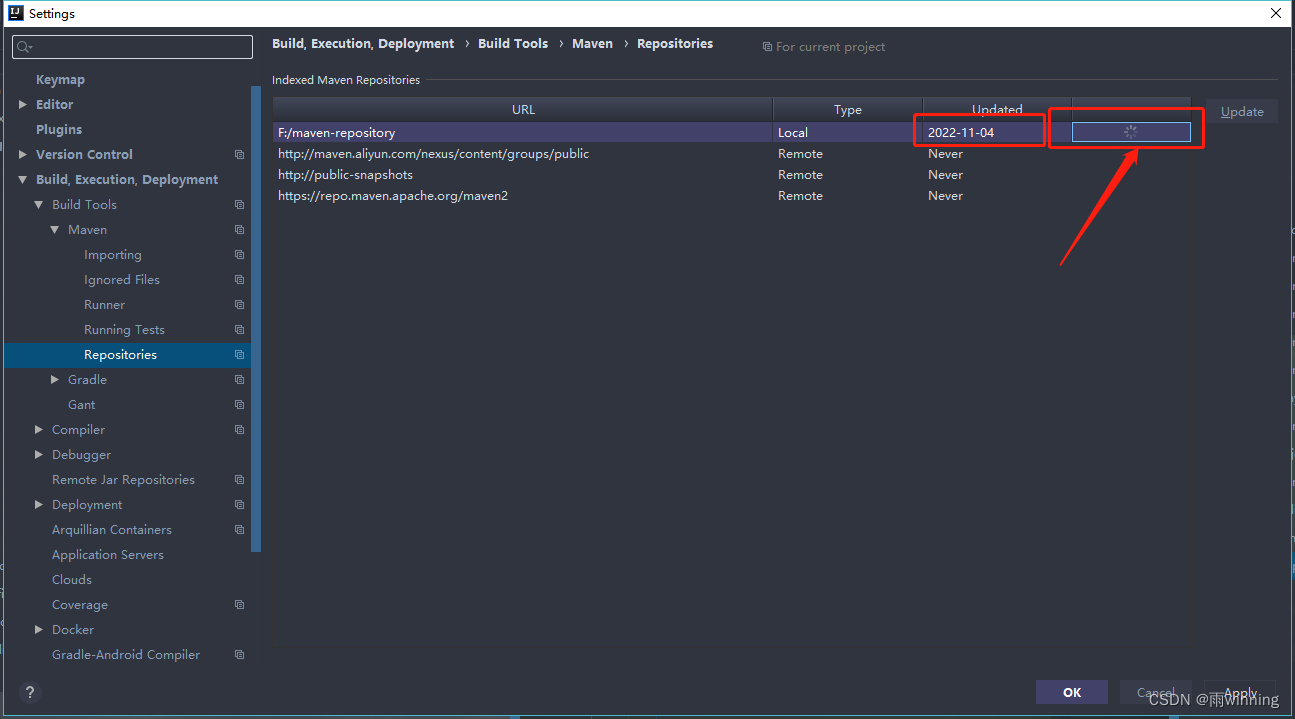
Task: Click the loading spinner in the local repository row
Action: point(1131,132)
